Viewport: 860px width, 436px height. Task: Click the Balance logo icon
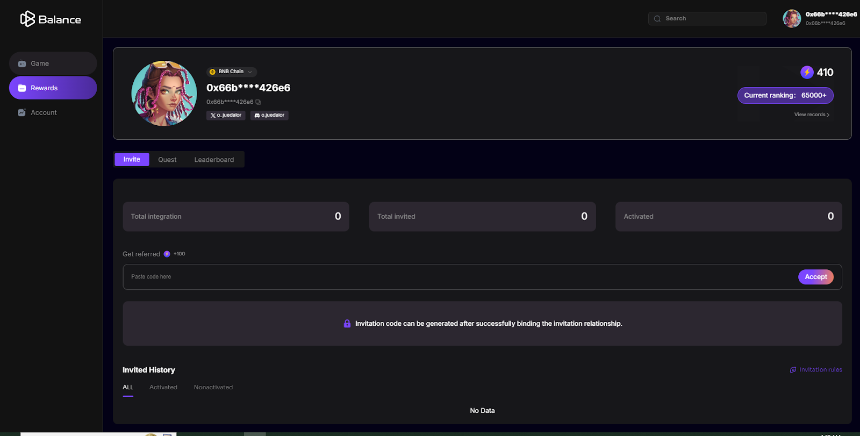[x=27, y=19]
